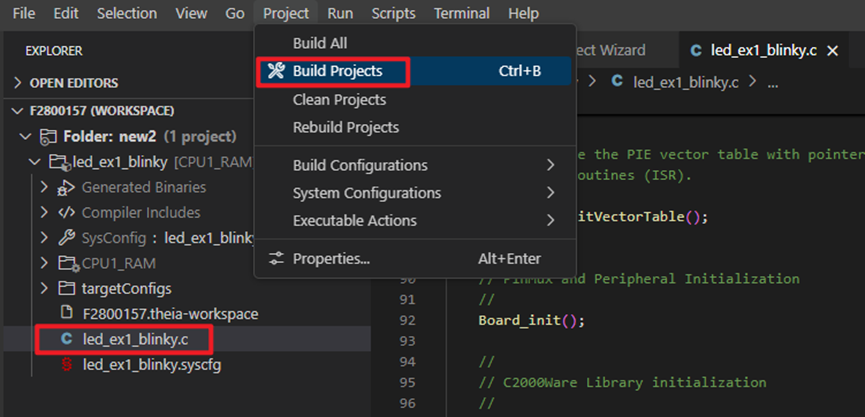Open the Selection menu
Image resolution: width=865 pixels, height=417 pixels.
[127, 13]
